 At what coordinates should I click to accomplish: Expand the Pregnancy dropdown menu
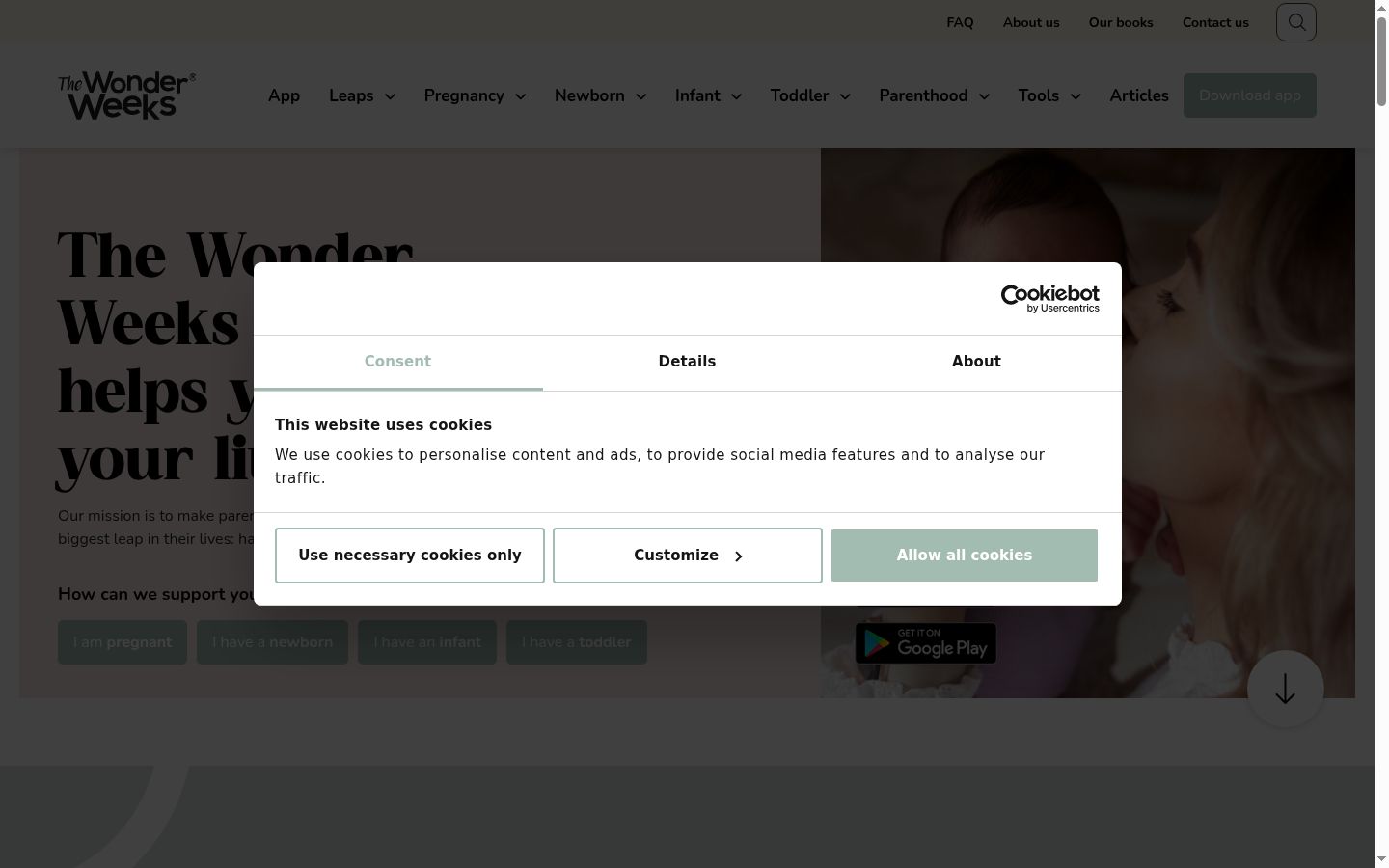pyautogui.click(x=475, y=95)
